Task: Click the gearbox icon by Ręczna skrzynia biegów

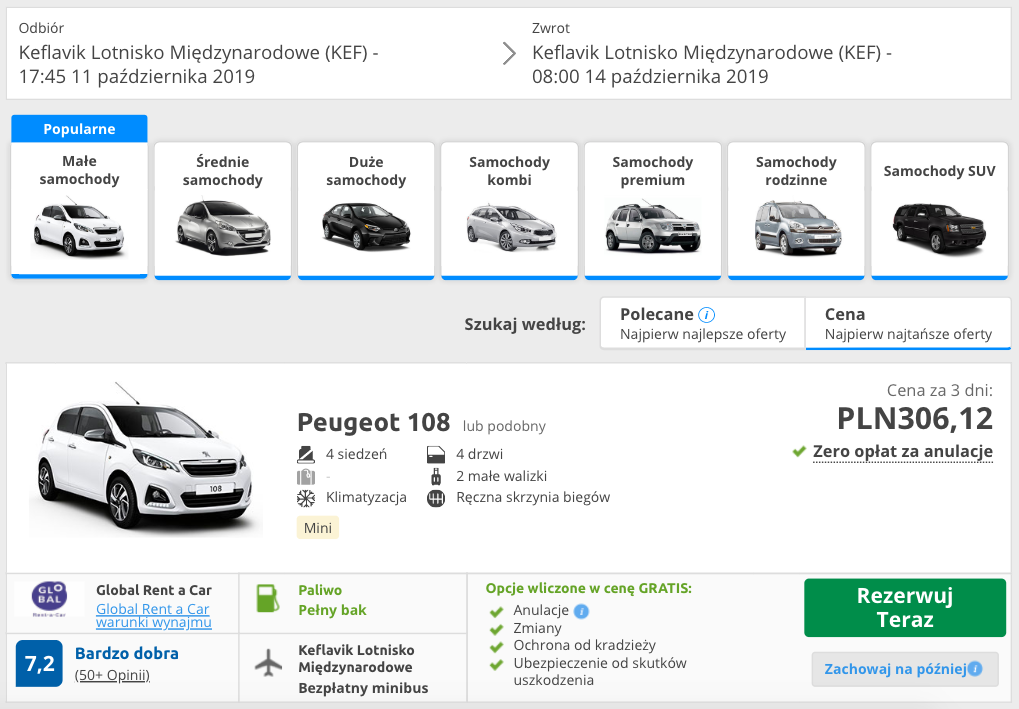Action: click(x=436, y=498)
